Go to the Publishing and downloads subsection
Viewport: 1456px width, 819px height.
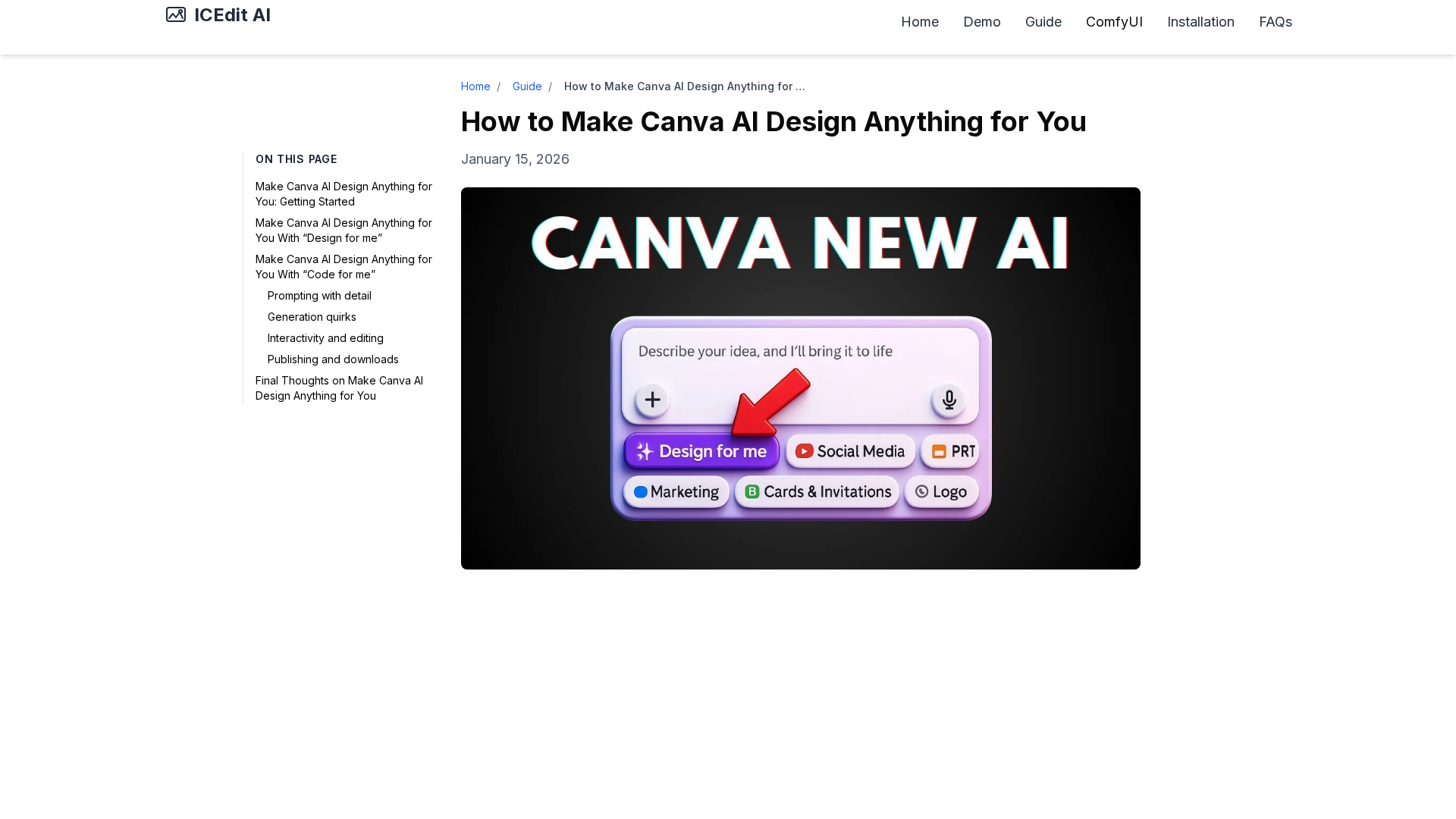coord(332,359)
